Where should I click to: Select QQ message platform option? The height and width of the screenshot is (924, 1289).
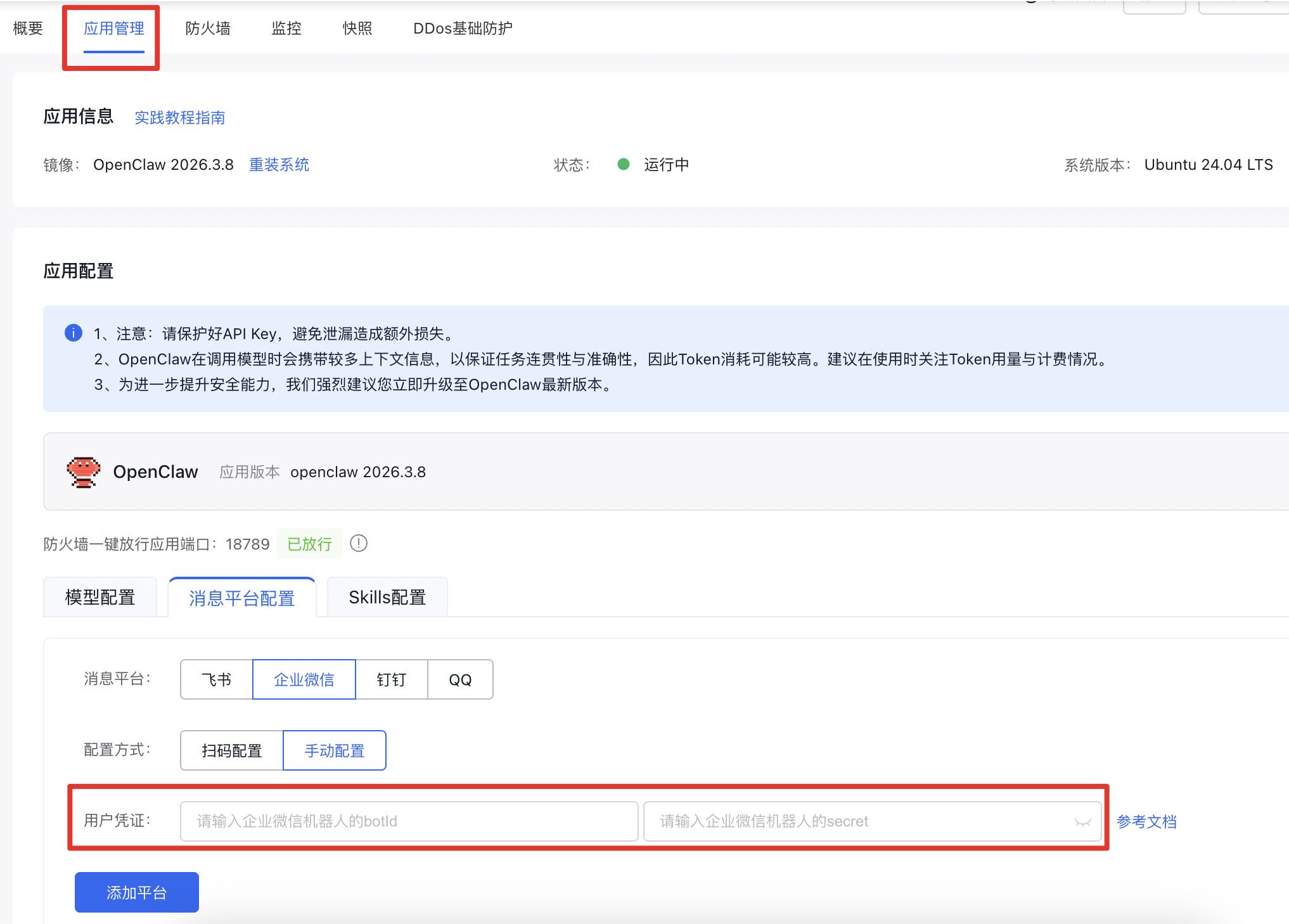(460, 679)
